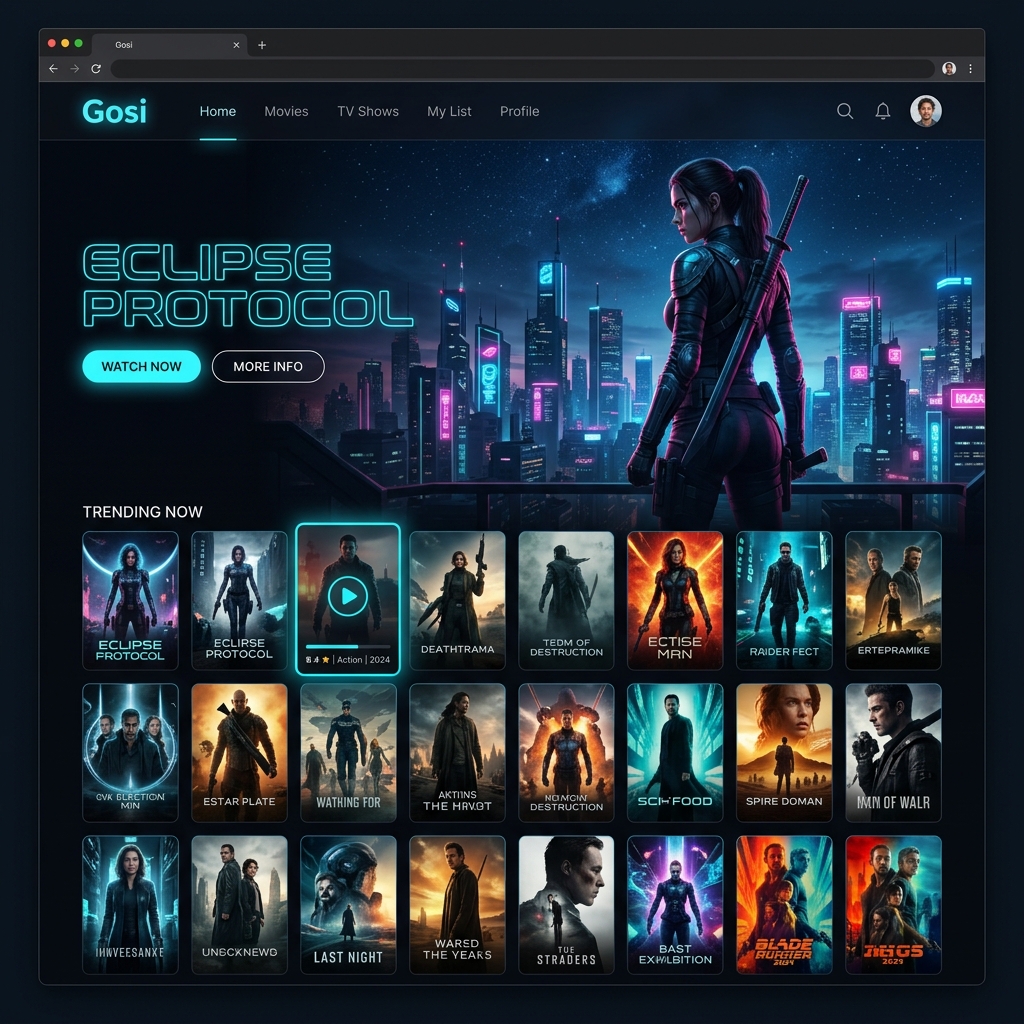Open the BAST EXHIBITION poster

pyautogui.click(x=675, y=905)
